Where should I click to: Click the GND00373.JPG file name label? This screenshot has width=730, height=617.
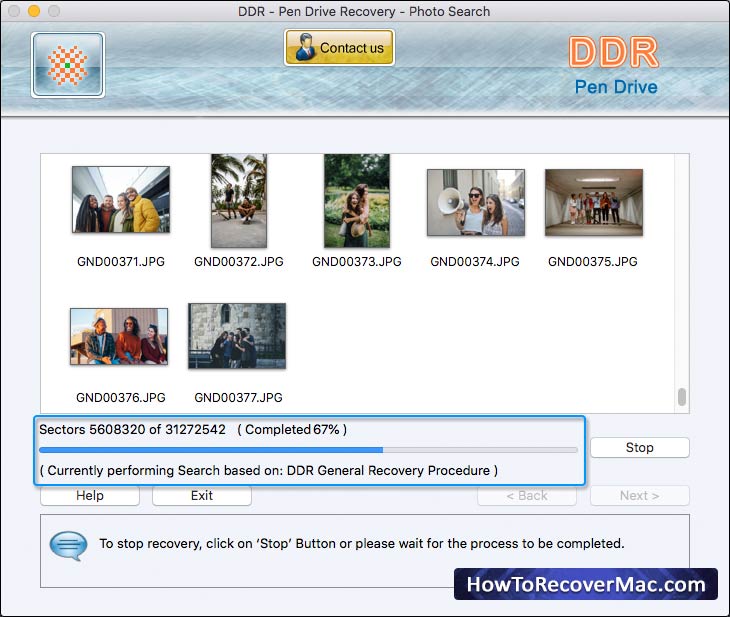click(x=357, y=262)
